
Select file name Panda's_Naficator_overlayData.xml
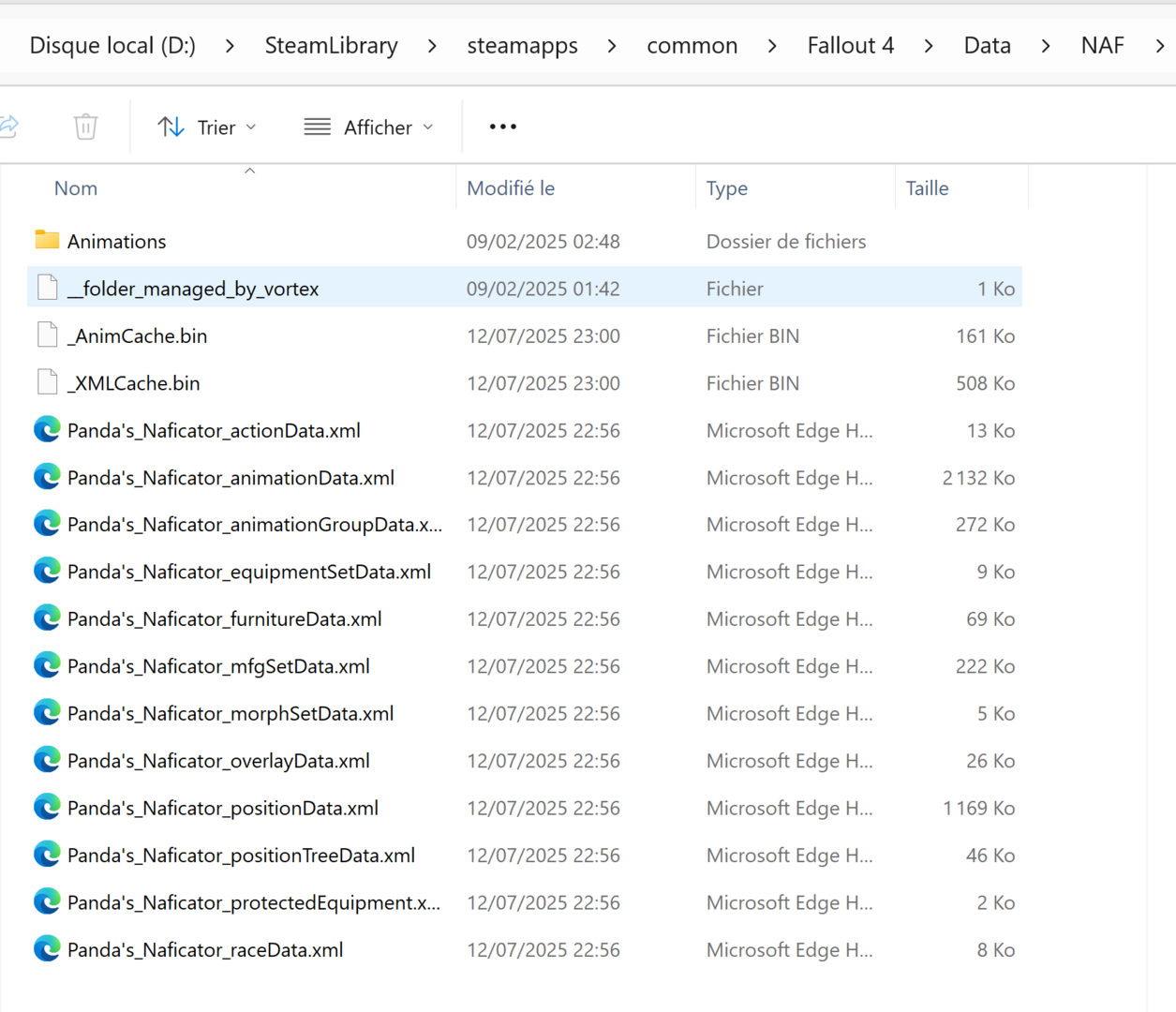(x=218, y=762)
